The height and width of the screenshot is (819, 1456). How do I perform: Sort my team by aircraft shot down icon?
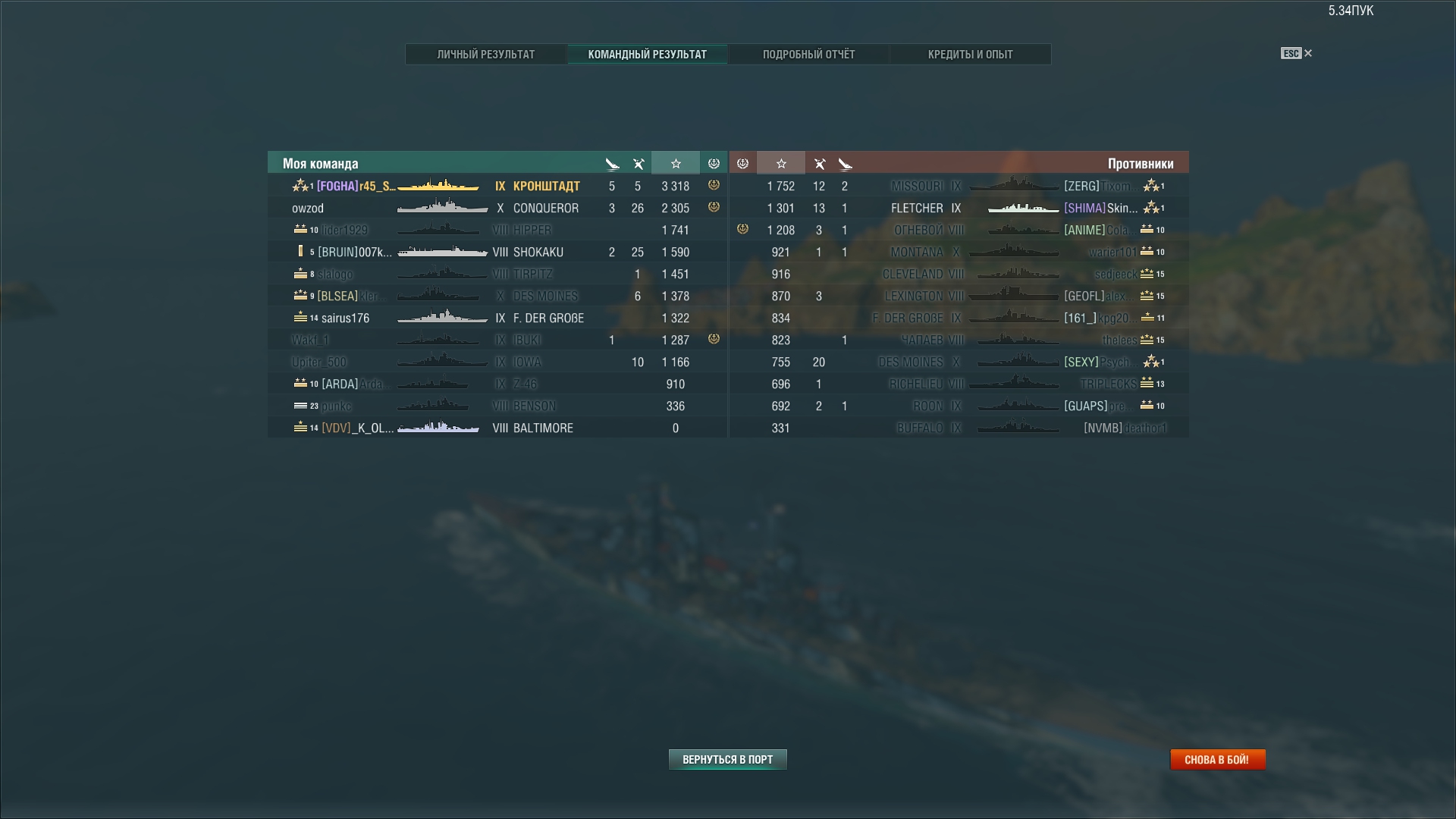639,164
